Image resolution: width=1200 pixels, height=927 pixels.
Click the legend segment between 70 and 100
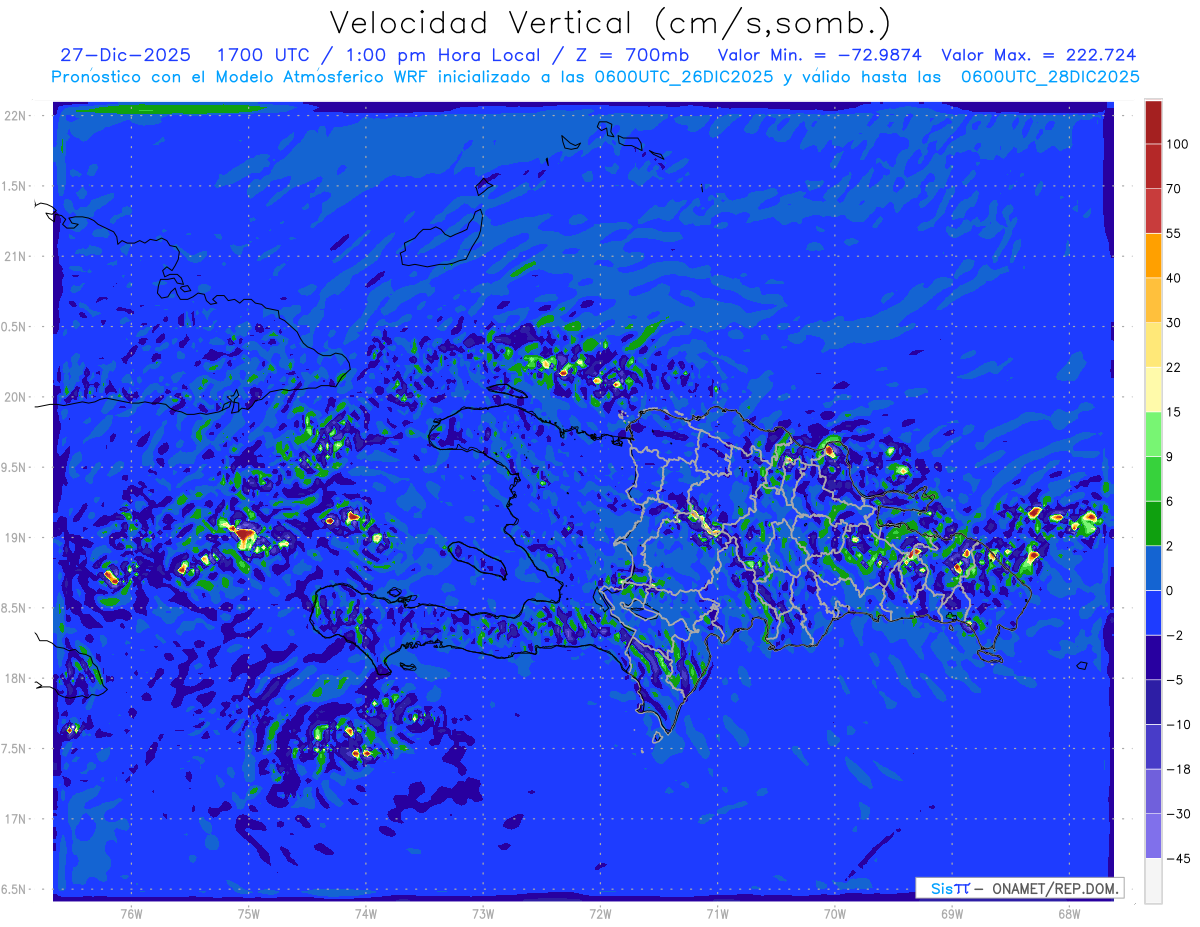coord(1153,166)
